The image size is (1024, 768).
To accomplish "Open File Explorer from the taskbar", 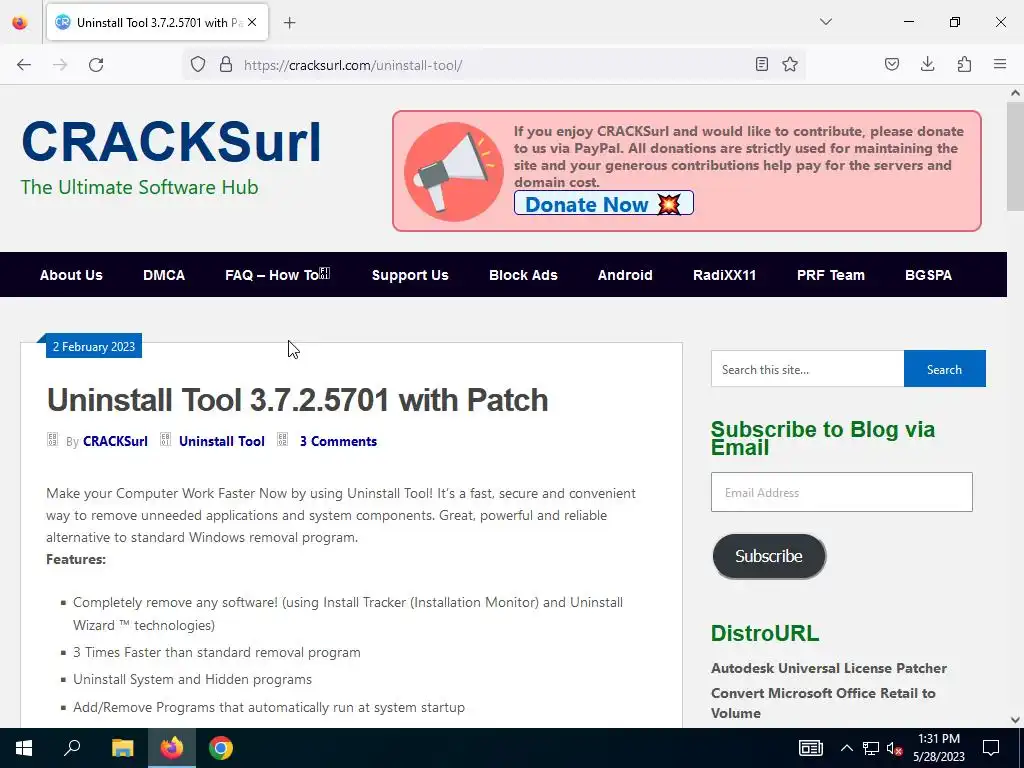I will click(122, 748).
